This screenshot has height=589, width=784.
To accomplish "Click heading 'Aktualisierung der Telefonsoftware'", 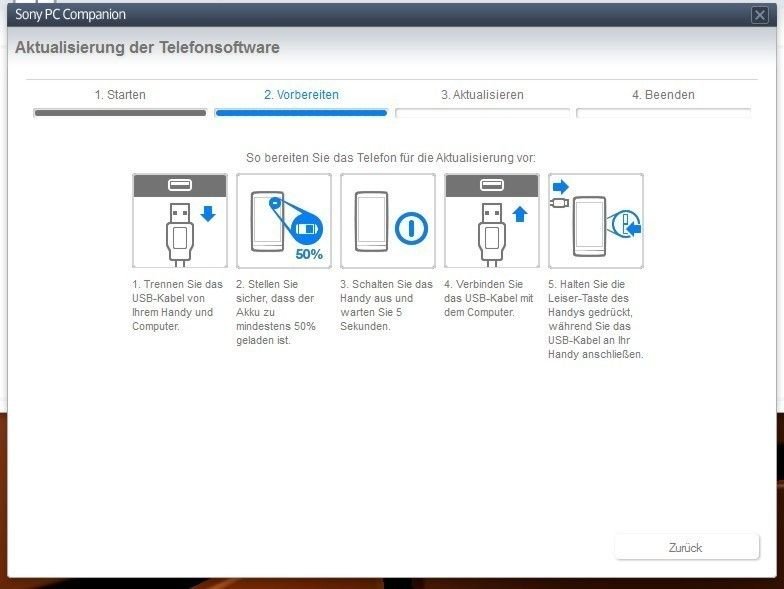I will (148, 48).
